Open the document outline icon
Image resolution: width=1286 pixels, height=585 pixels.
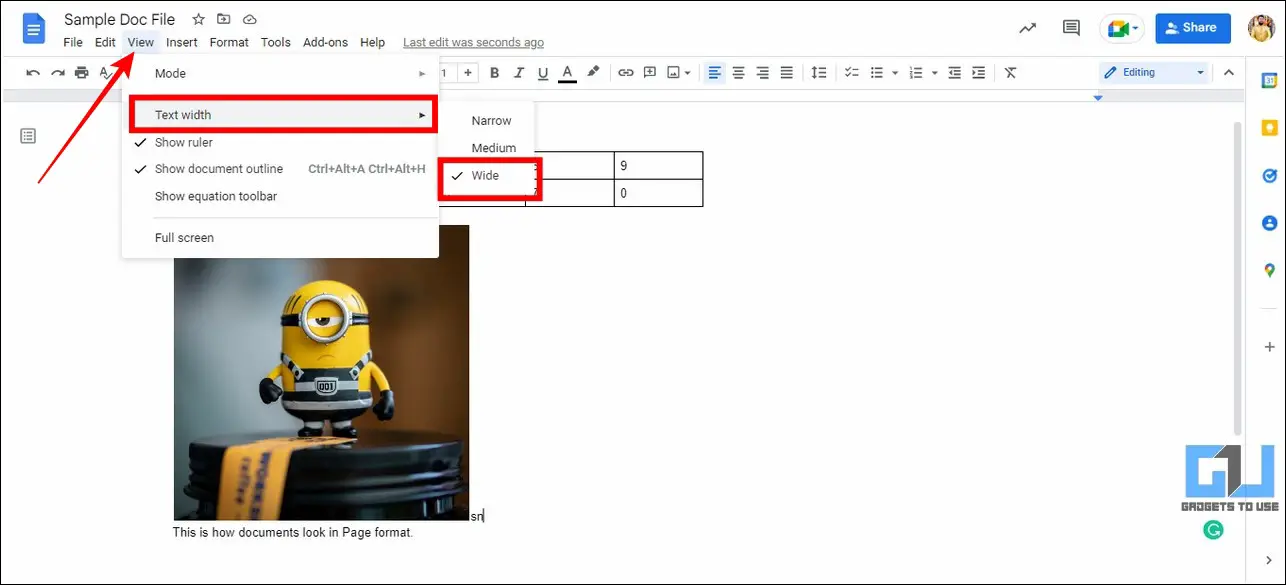tap(28, 135)
